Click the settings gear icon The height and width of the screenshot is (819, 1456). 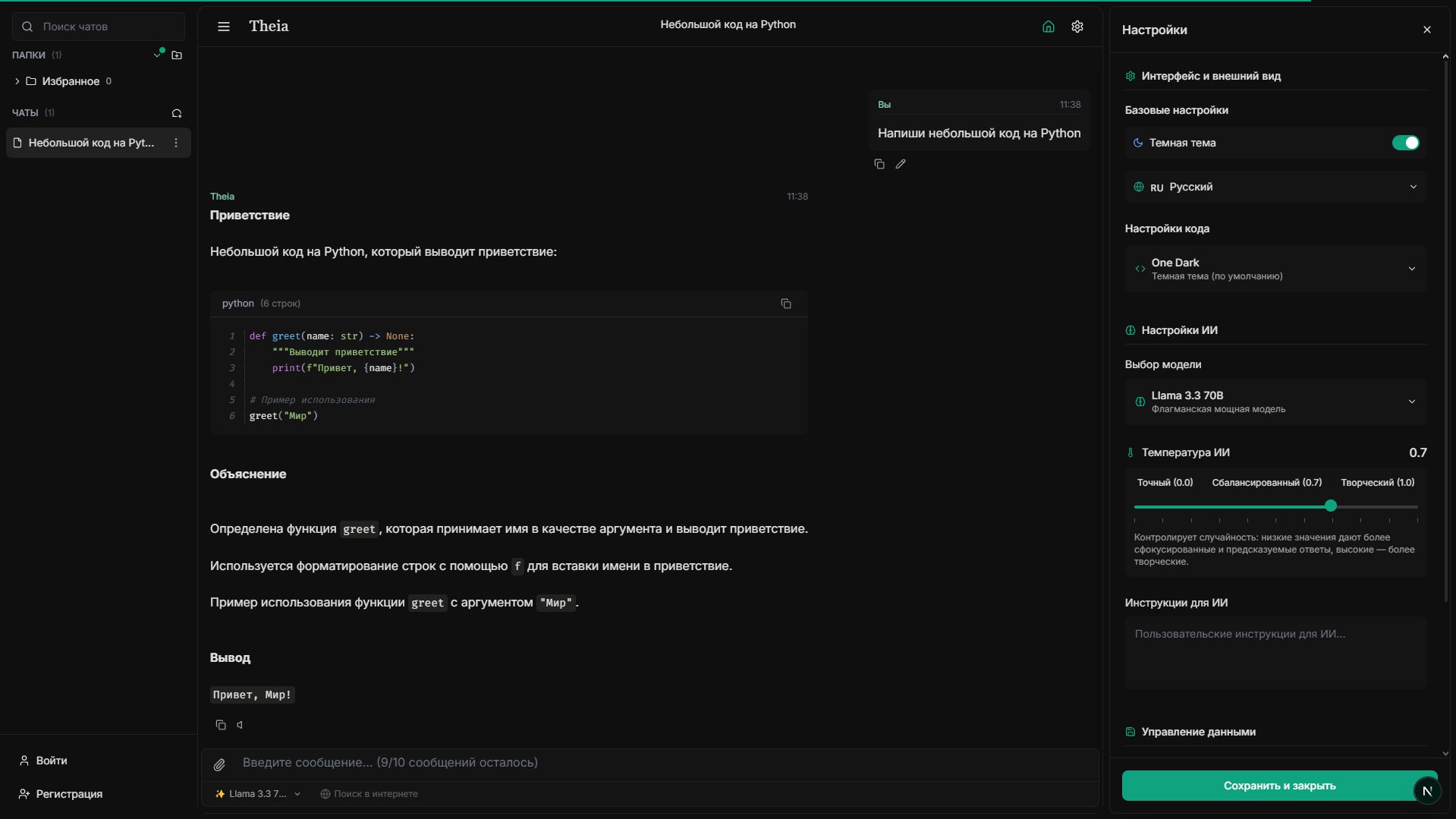tap(1077, 27)
